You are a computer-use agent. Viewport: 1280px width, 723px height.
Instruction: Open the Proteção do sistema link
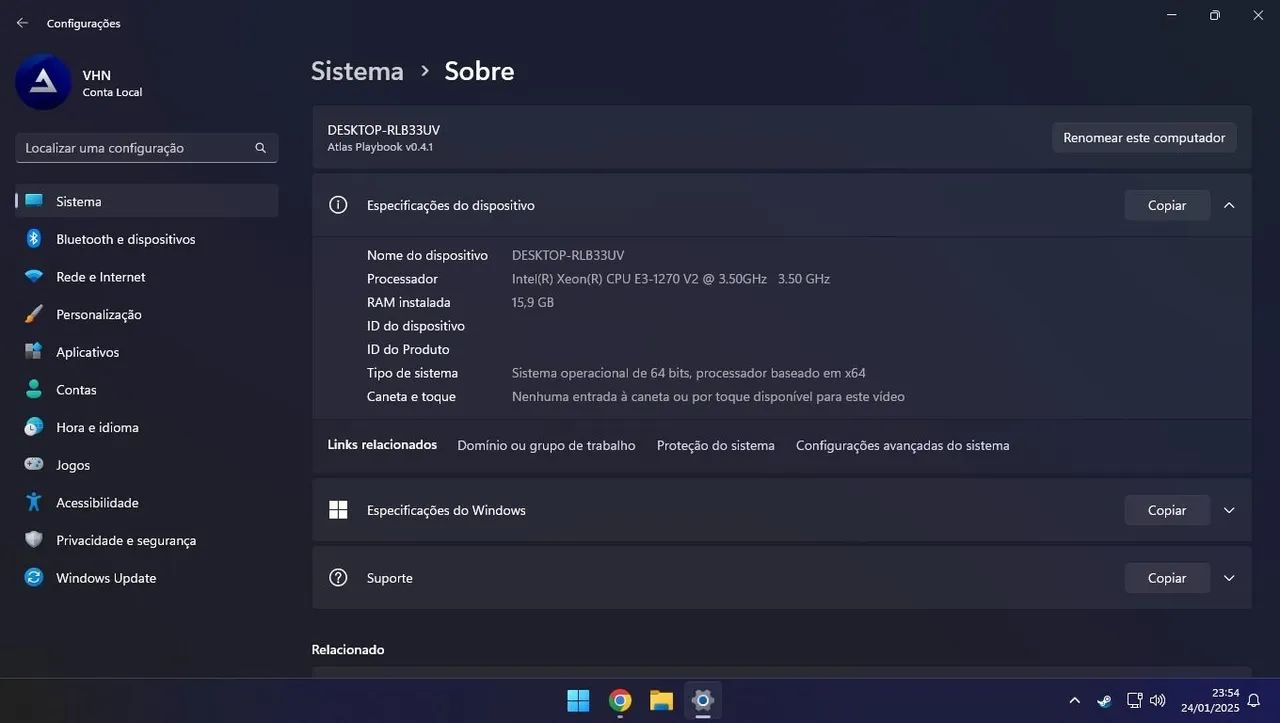[715, 445]
